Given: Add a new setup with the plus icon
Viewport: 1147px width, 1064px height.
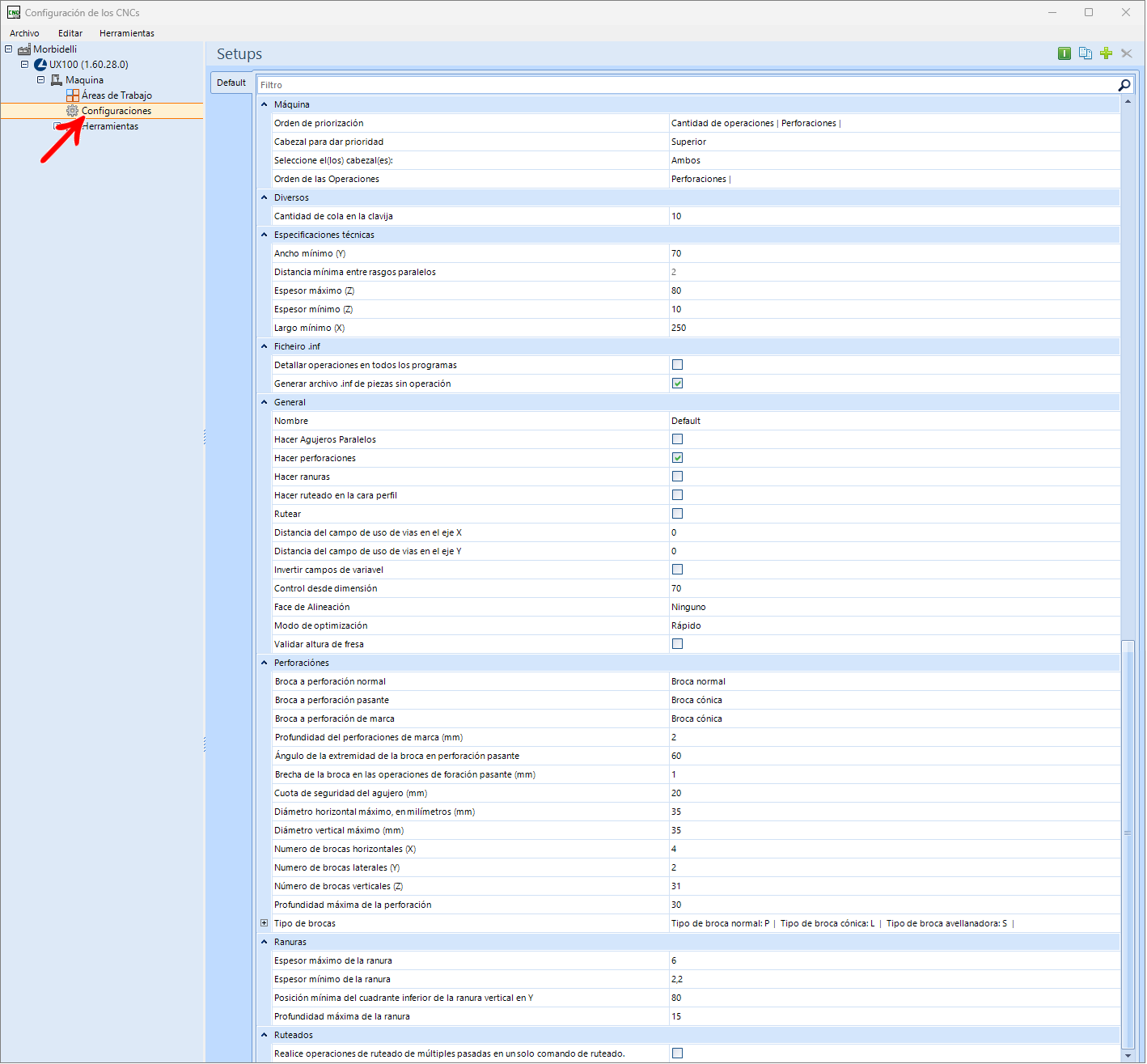Looking at the screenshot, I should 1107,53.
